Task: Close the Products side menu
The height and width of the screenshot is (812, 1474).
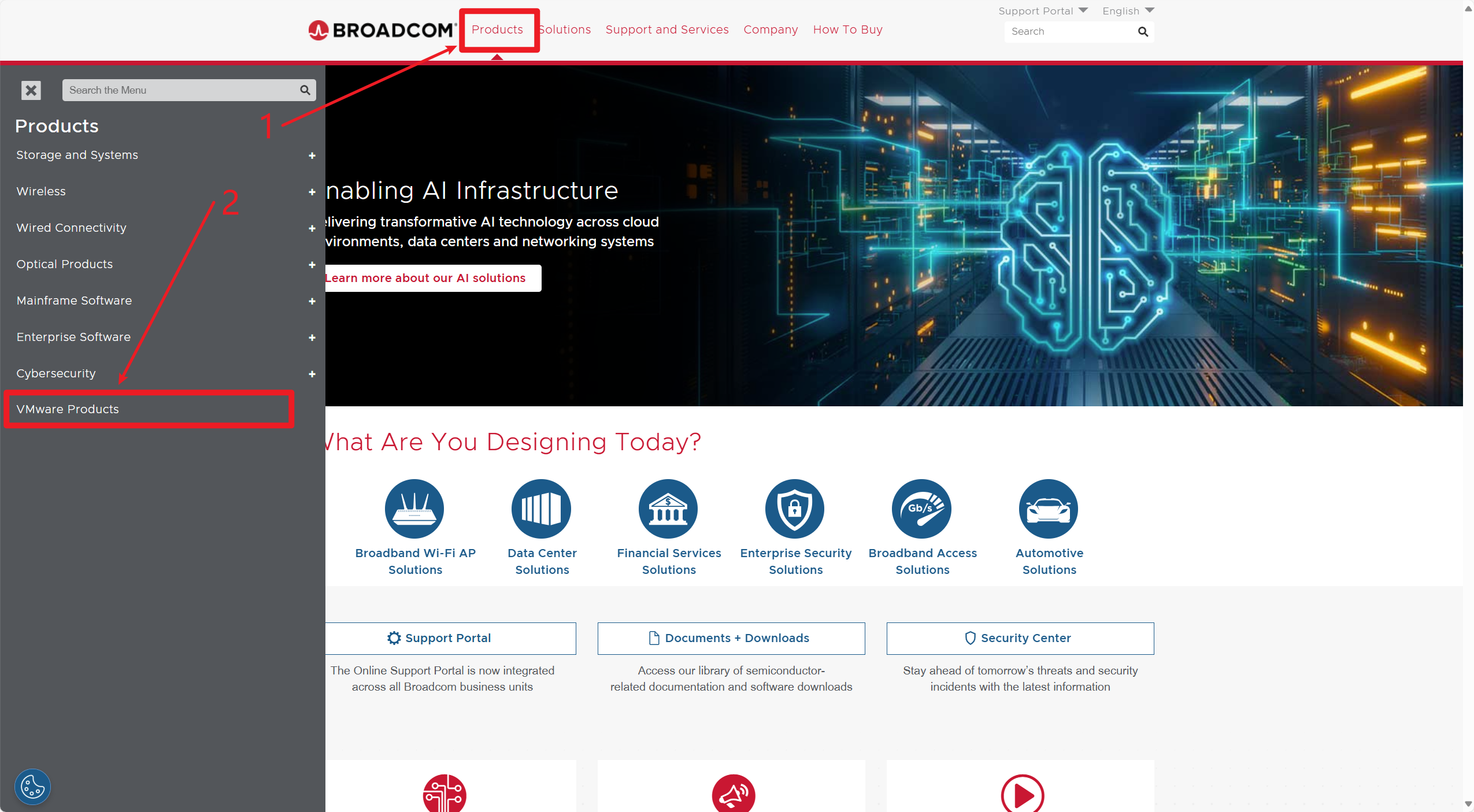Action: point(31,90)
